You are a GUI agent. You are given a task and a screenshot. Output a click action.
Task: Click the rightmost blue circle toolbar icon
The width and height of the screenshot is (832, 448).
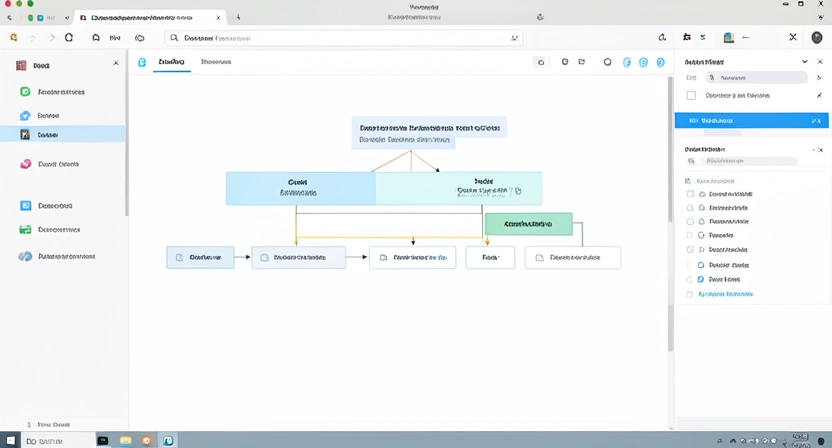(x=660, y=62)
